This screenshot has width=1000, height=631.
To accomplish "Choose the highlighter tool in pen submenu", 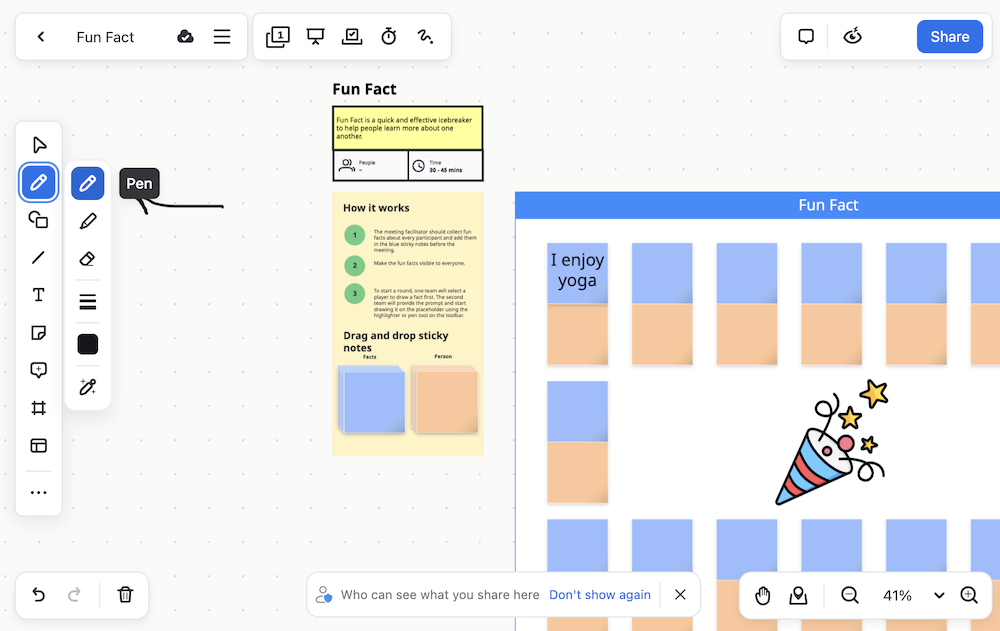I will pyautogui.click(x=88, y=221).
